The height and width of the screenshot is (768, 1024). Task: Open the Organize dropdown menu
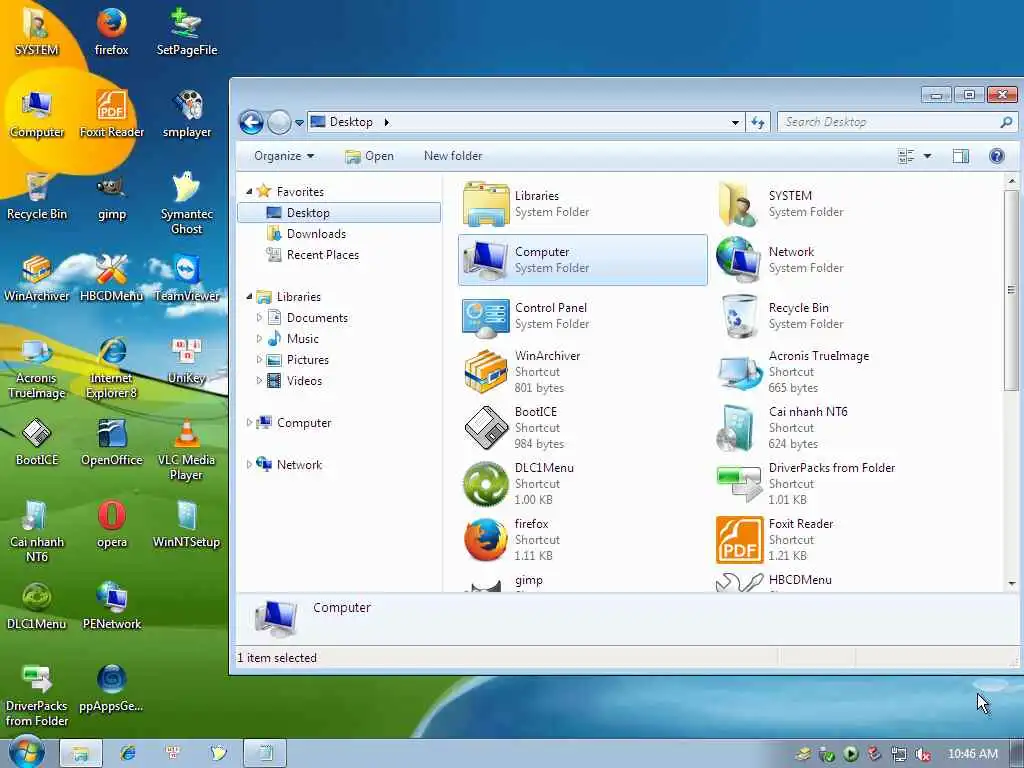[284, 156]
